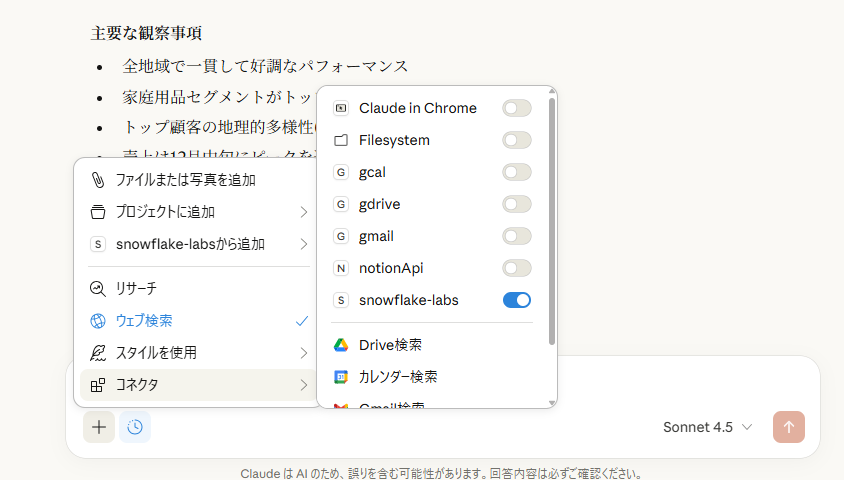The image size is (844, 480).
Task: Click the connector grid icon
Action: [x=97, y=385]
